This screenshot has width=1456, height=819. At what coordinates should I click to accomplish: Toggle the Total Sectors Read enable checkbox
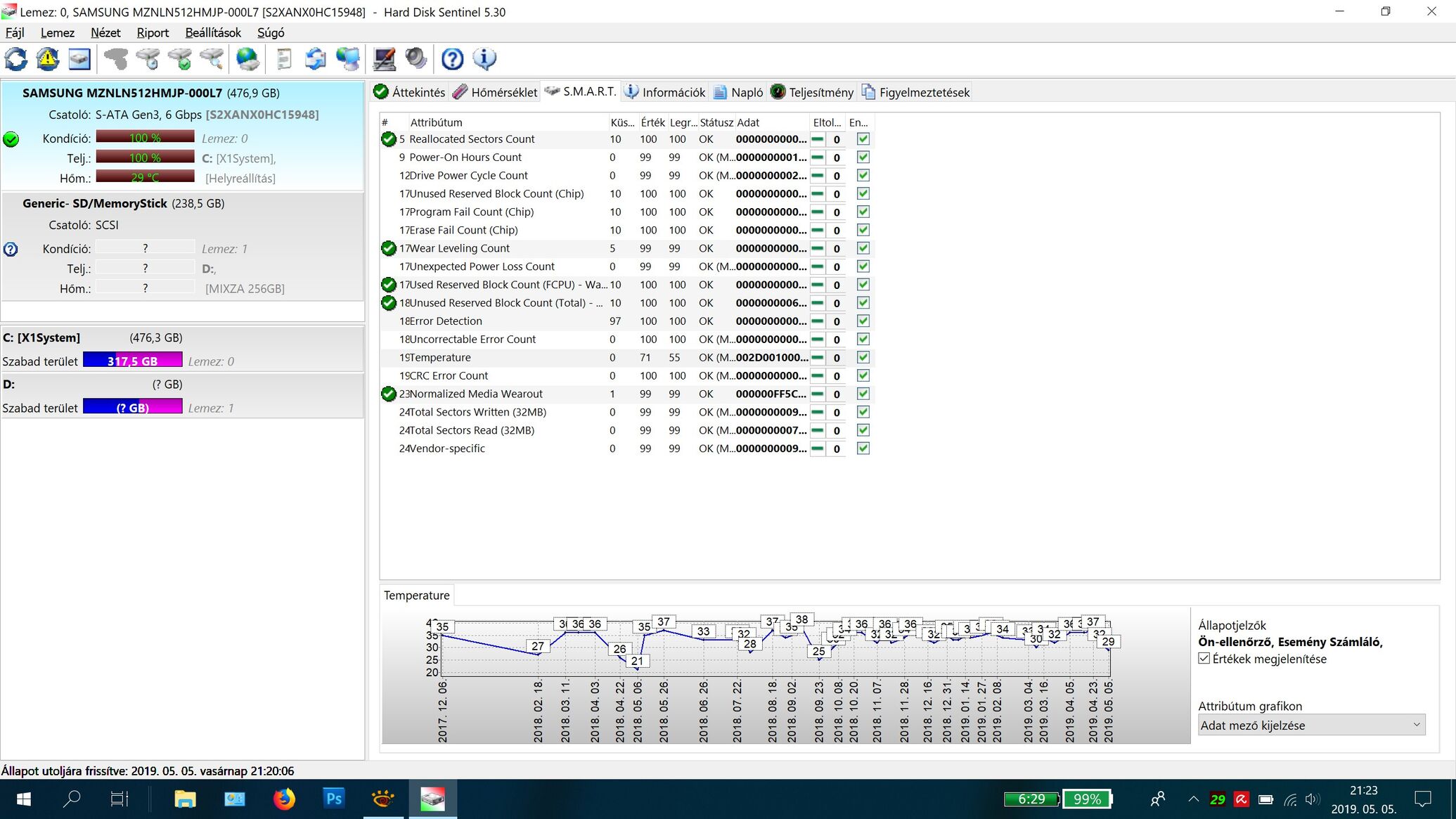pos(863,430)
